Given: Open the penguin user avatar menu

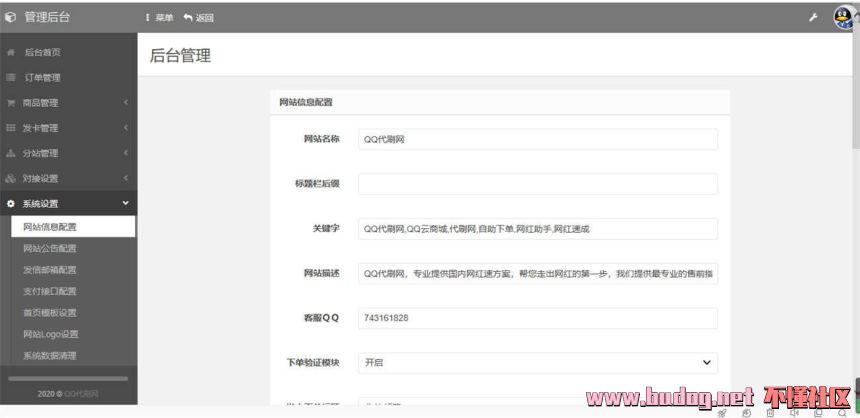Looking at the screenshot, I should (x=845, y=18).
